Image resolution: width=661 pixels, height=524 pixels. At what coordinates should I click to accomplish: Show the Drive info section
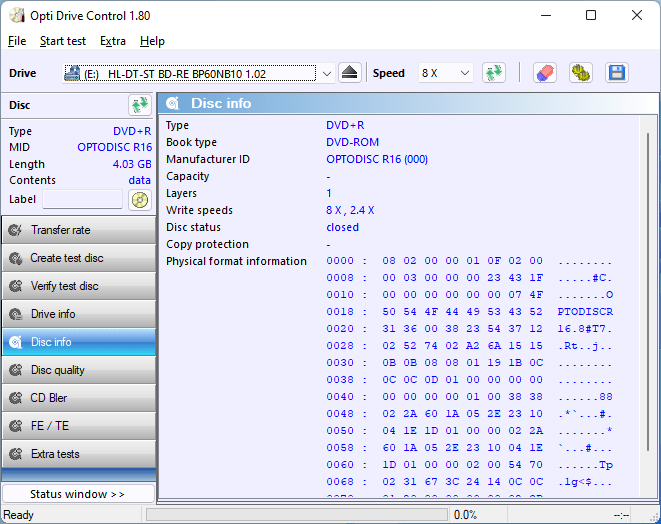[x=79, y=314]
